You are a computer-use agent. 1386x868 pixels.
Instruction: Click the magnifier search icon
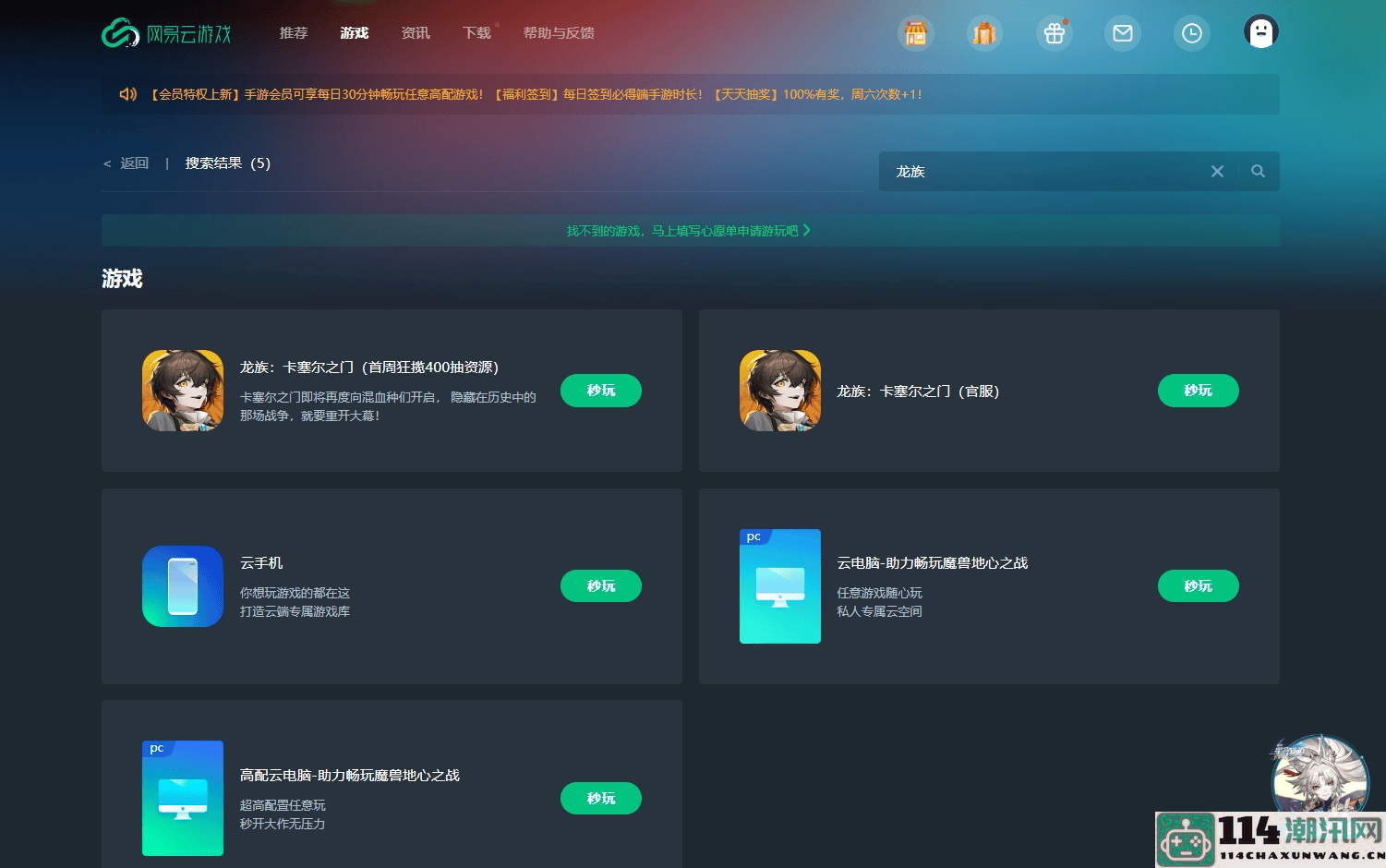coord(1258,172)
